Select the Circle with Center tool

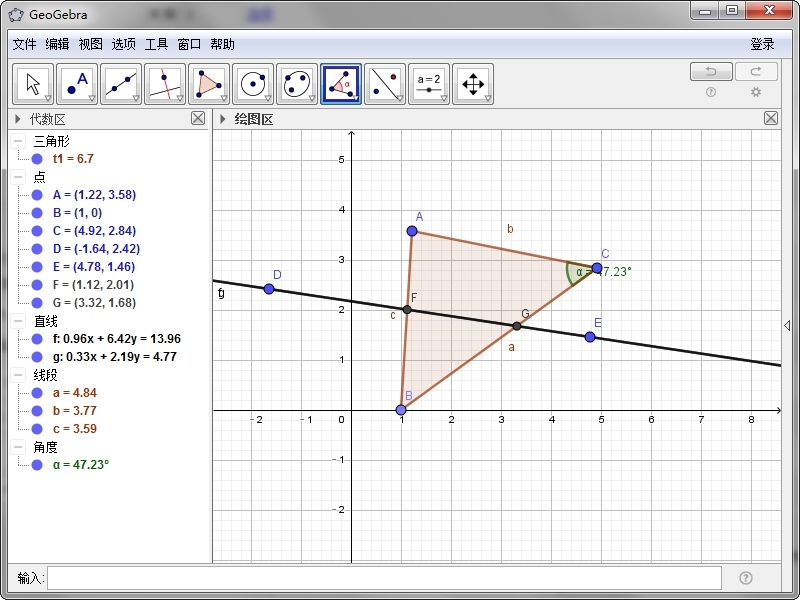[252, 83]
